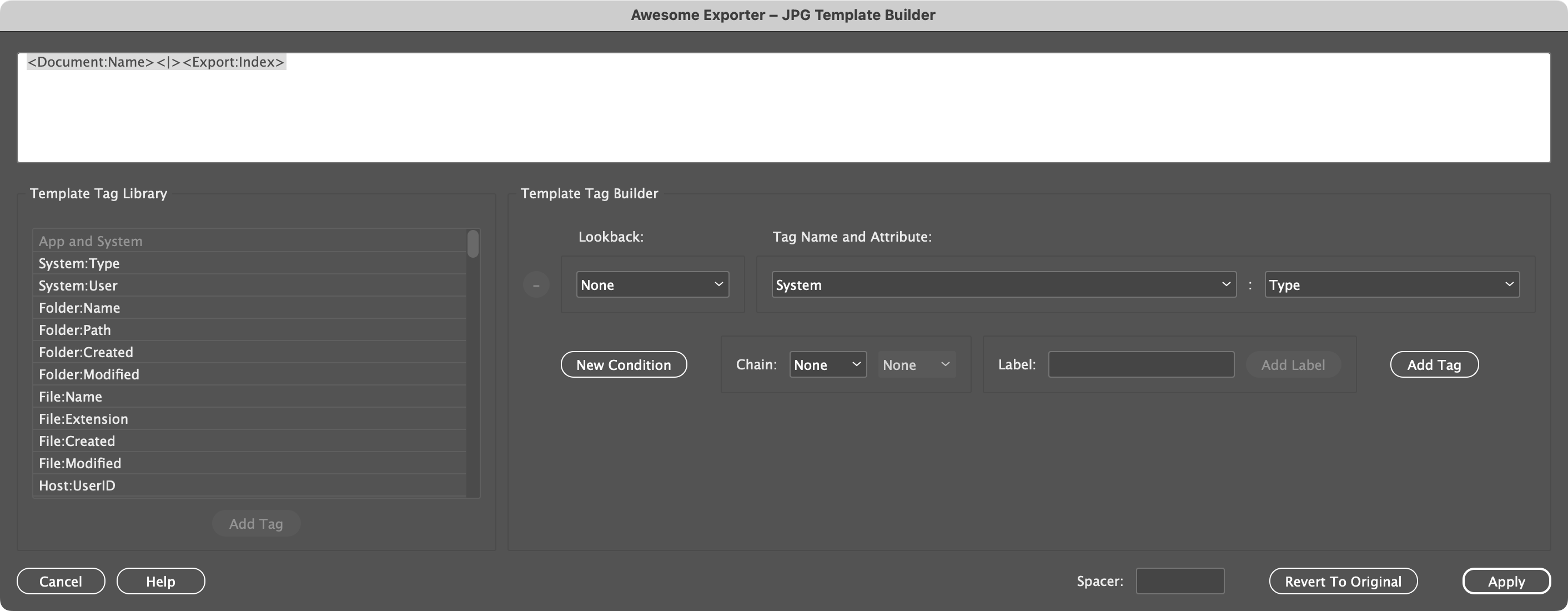Select Folder:Created in the tag library
This screenshot has width=1568, height=611.
coord(249,352)
